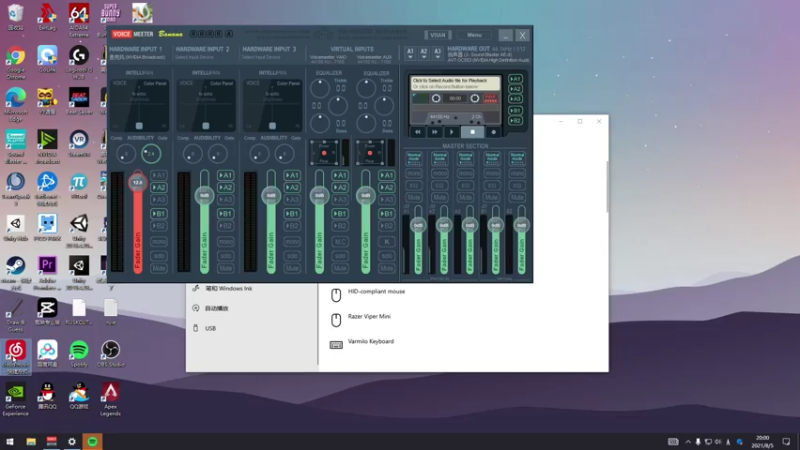Mute the Voicemeeter AUX virtual input

386,268
